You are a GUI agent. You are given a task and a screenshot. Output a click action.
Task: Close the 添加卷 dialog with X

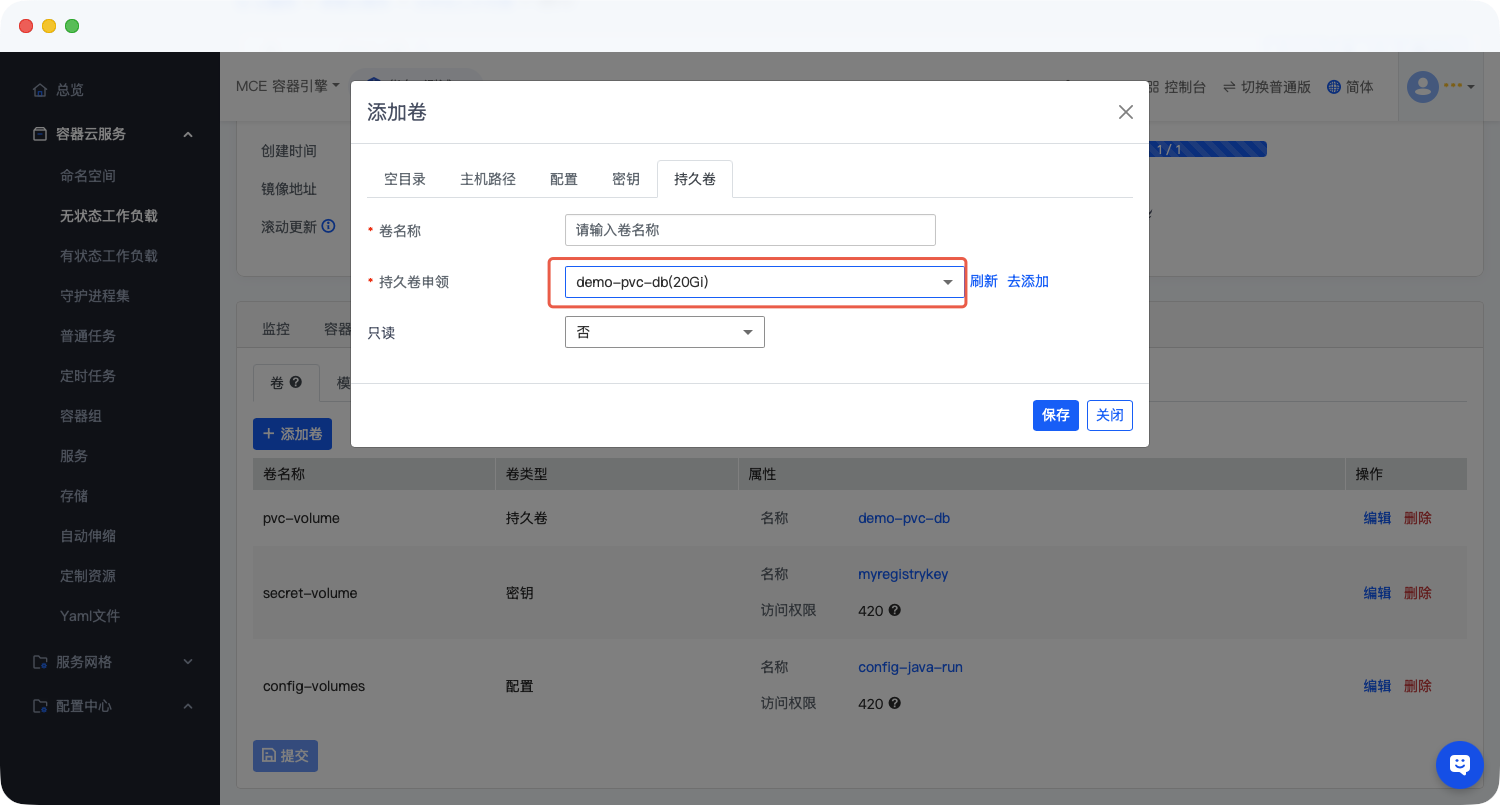(x=1125, y=112)
